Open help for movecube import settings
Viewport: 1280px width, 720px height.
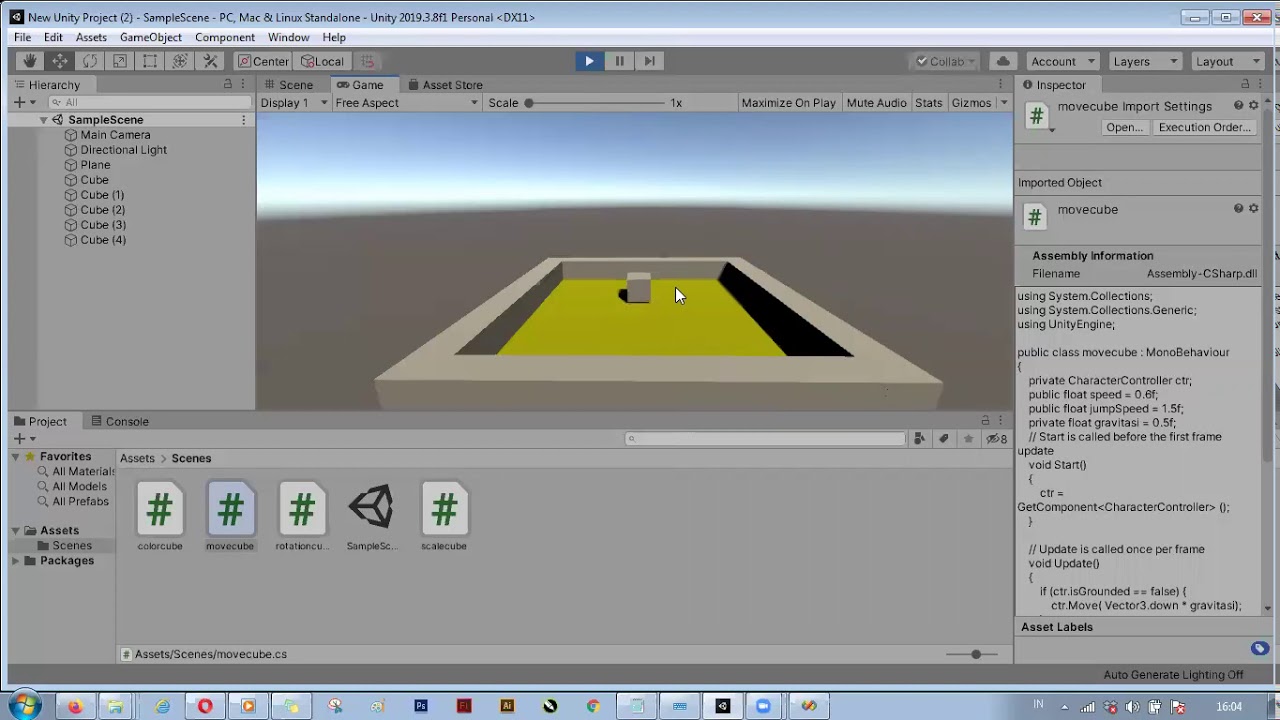click(x=1238, y=105)
